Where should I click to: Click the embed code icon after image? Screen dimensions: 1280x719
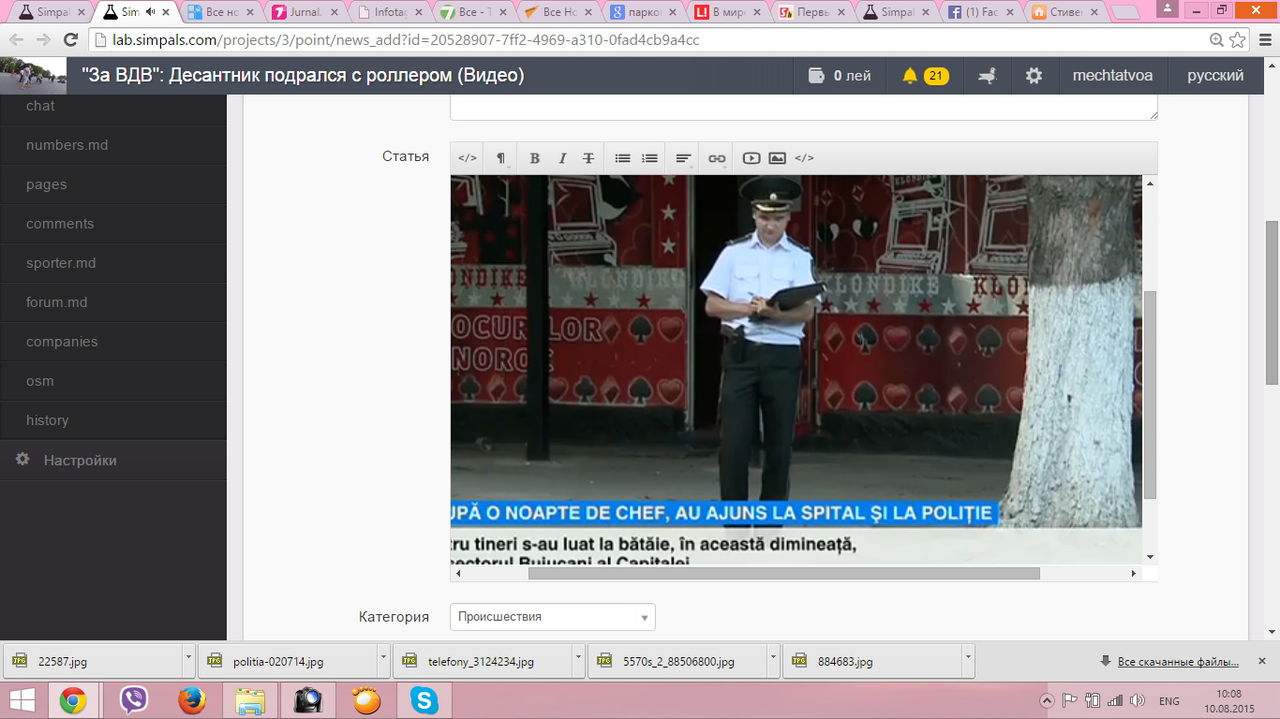click(x=804, y=158)
